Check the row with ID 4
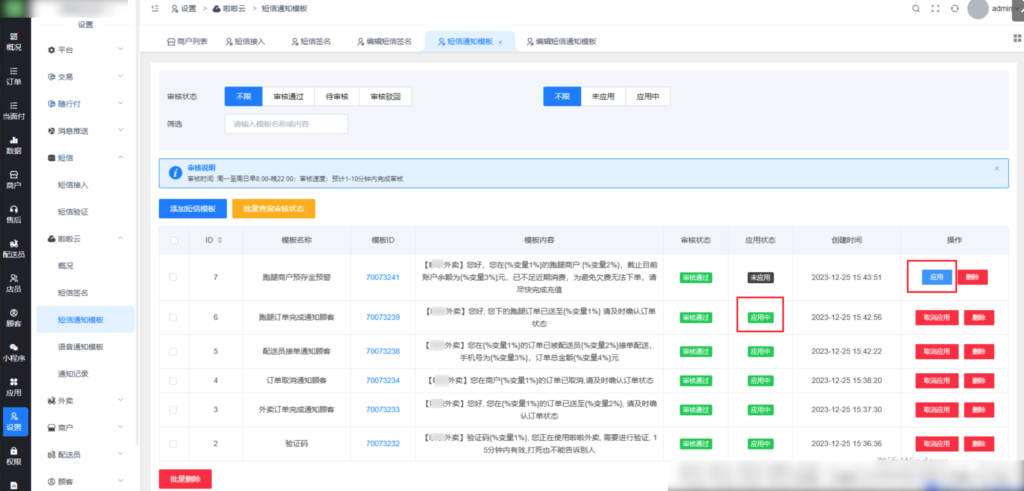Screen dimensions: 1024x491 pos(173,380)
